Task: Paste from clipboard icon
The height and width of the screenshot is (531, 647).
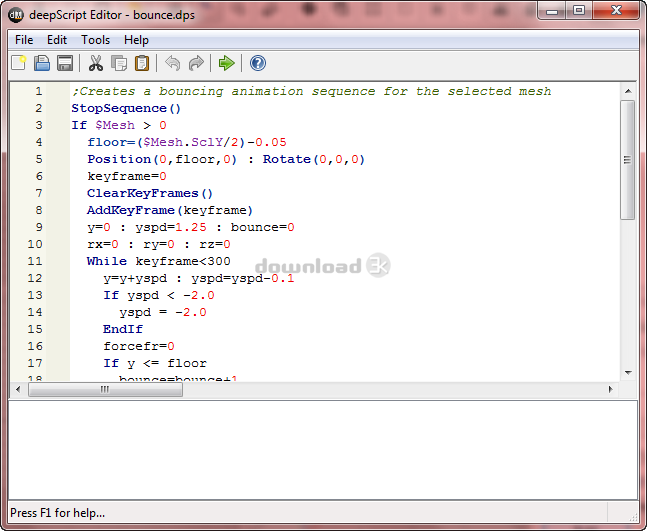Action: point(142,63)
